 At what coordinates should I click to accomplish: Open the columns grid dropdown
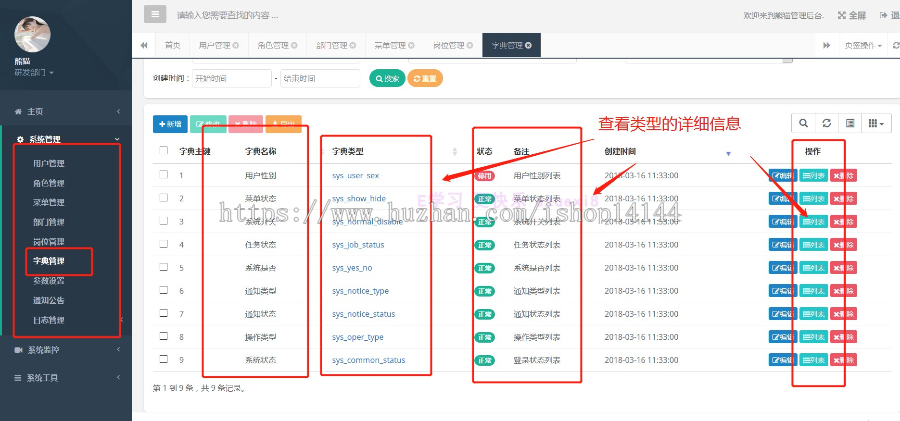[876, 123]
